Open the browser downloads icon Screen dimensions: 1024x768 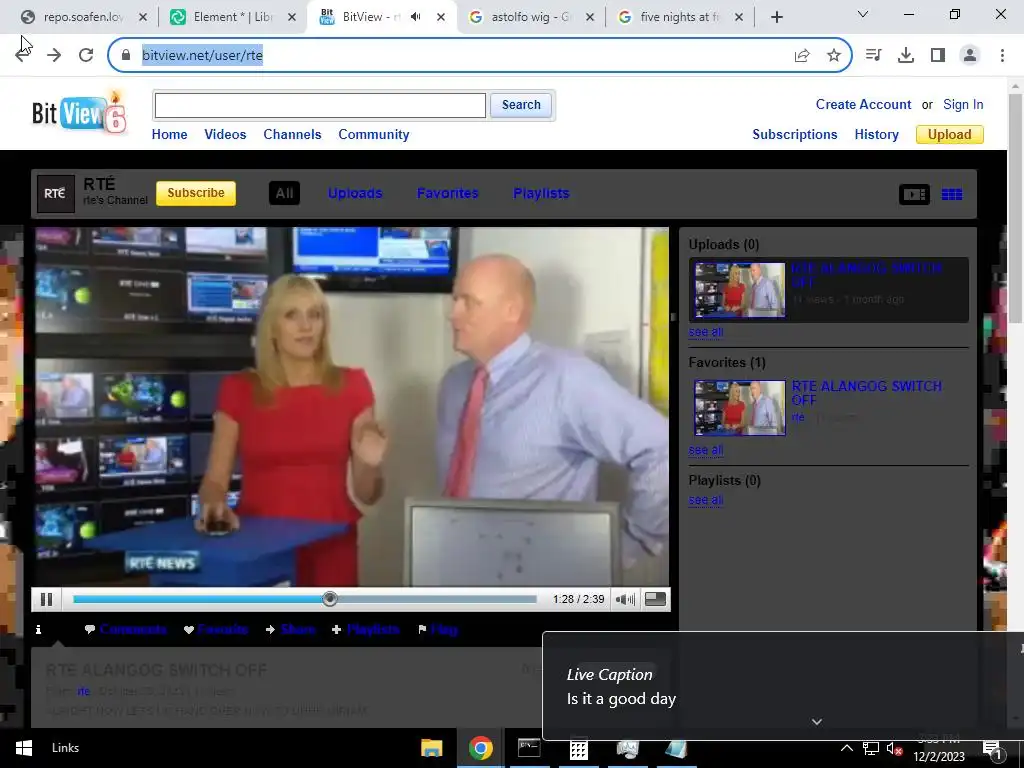[x=906, y=55]
